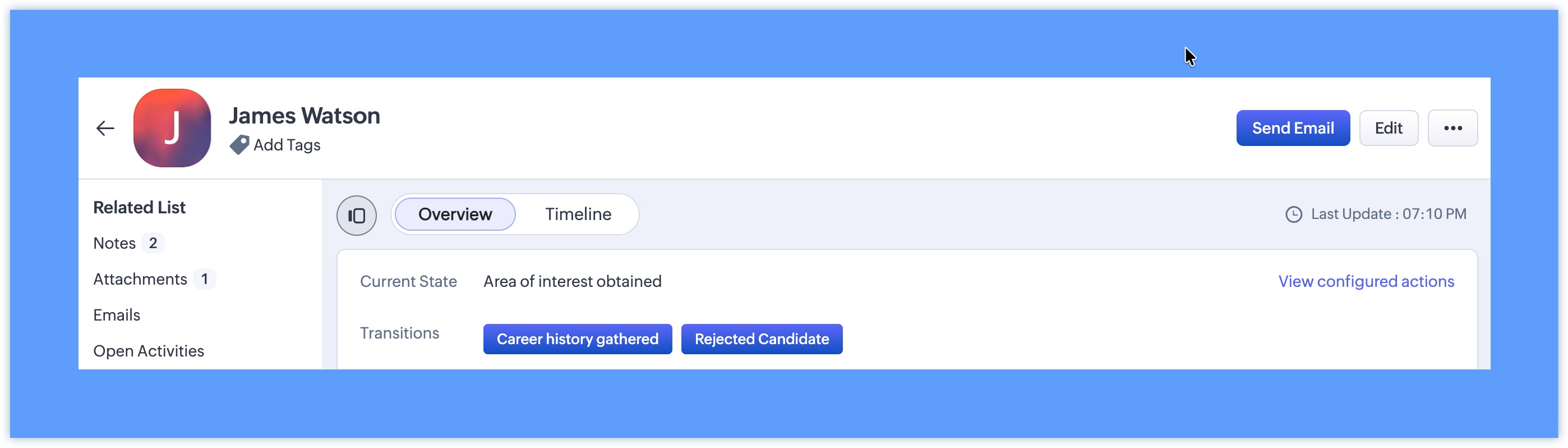Switch to the Overview tab
The width and height of the screenshot is (1568, 448).
pos(455,214)
